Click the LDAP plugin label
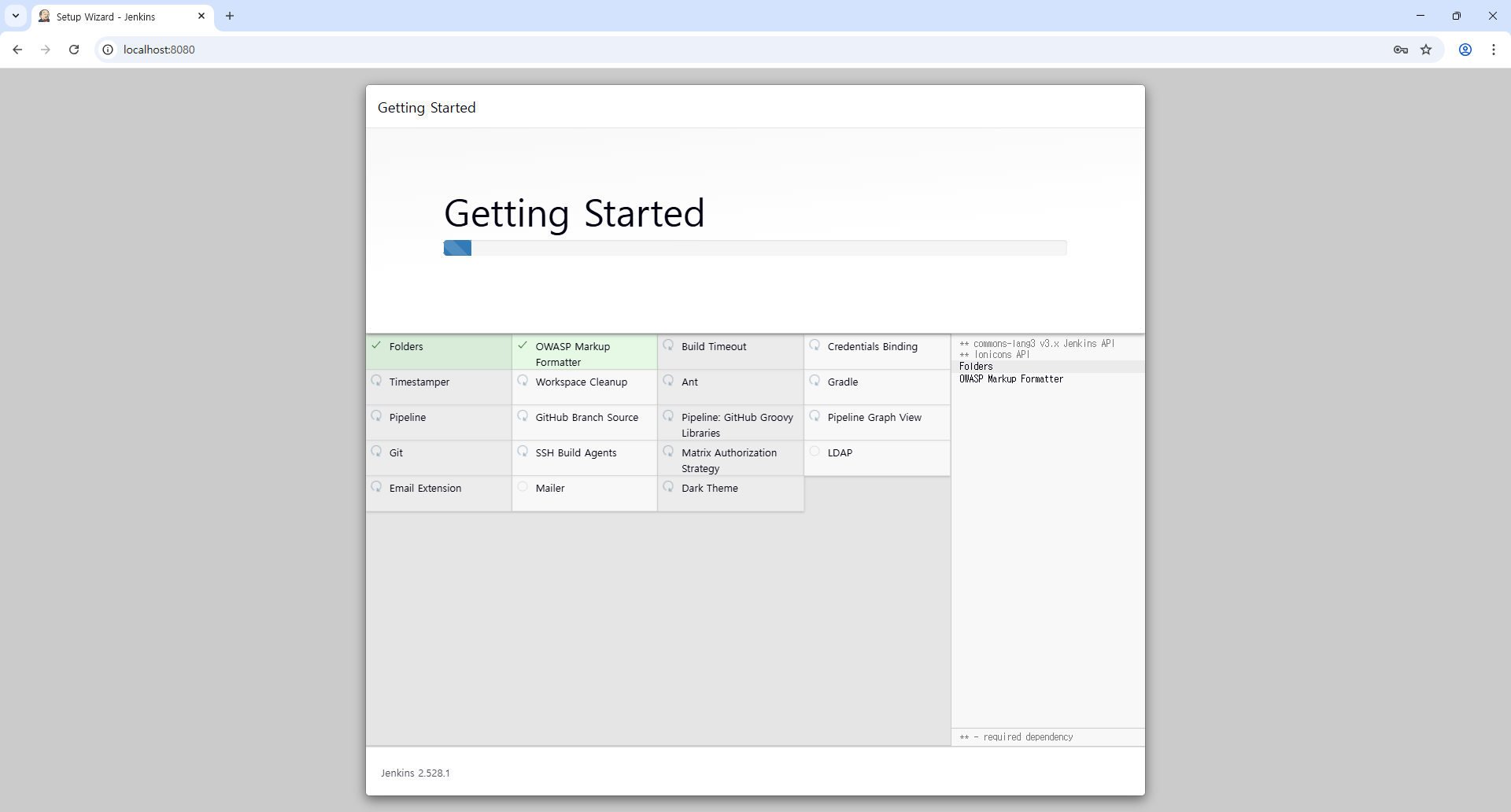Viewport: 1511px width, 812px height. pyautogui.click(x=840, y=452)
